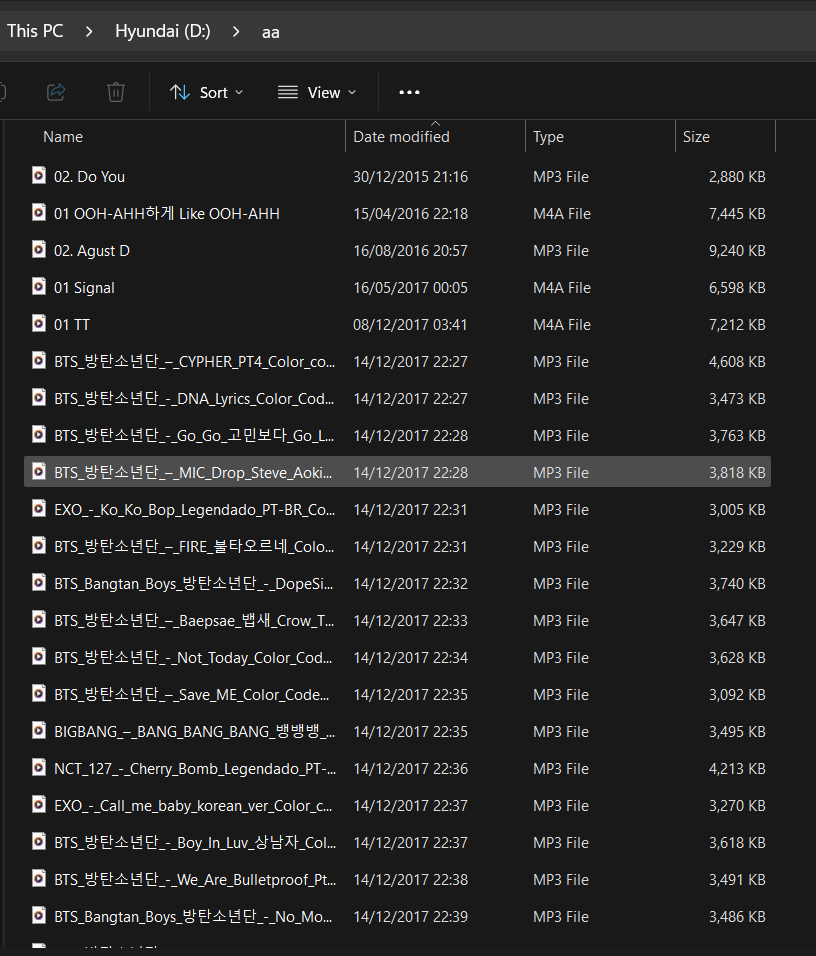Viewport: 816px width, 956px height.
Task: Navigate to Hyundai (D:) breadcrumb
Action: (163, 32)
